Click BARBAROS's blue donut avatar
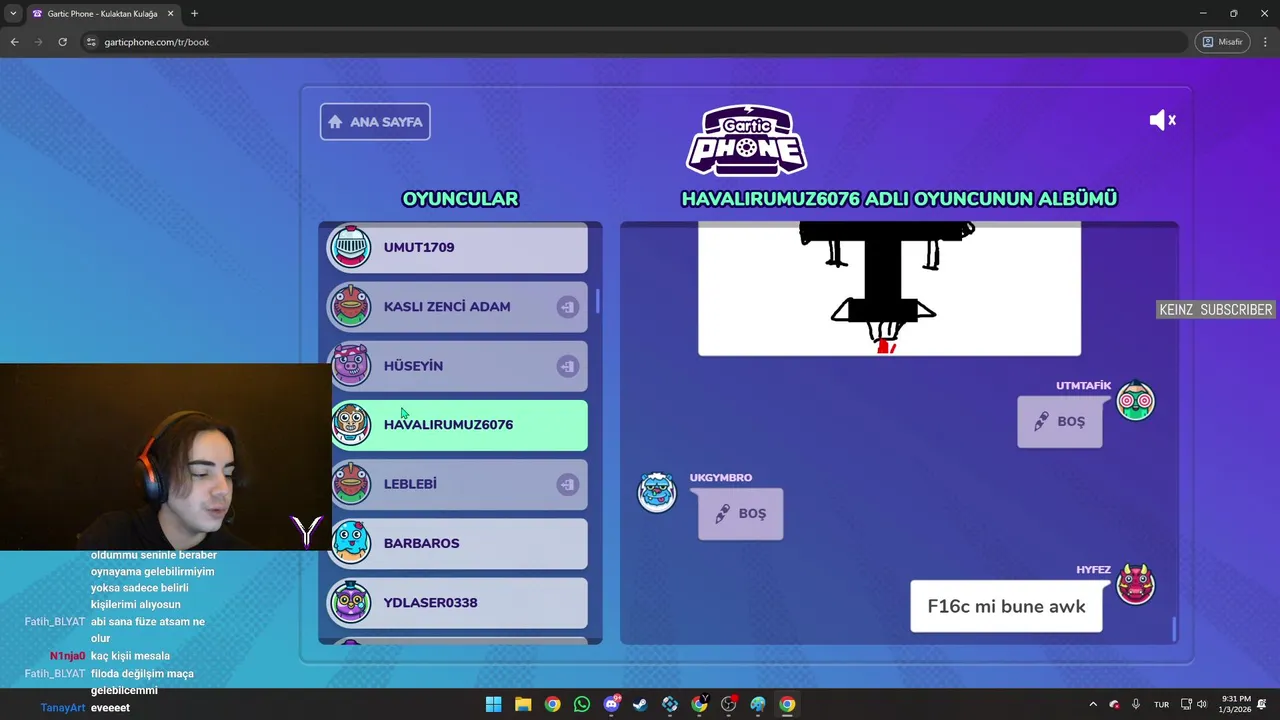 pos(351,543)
